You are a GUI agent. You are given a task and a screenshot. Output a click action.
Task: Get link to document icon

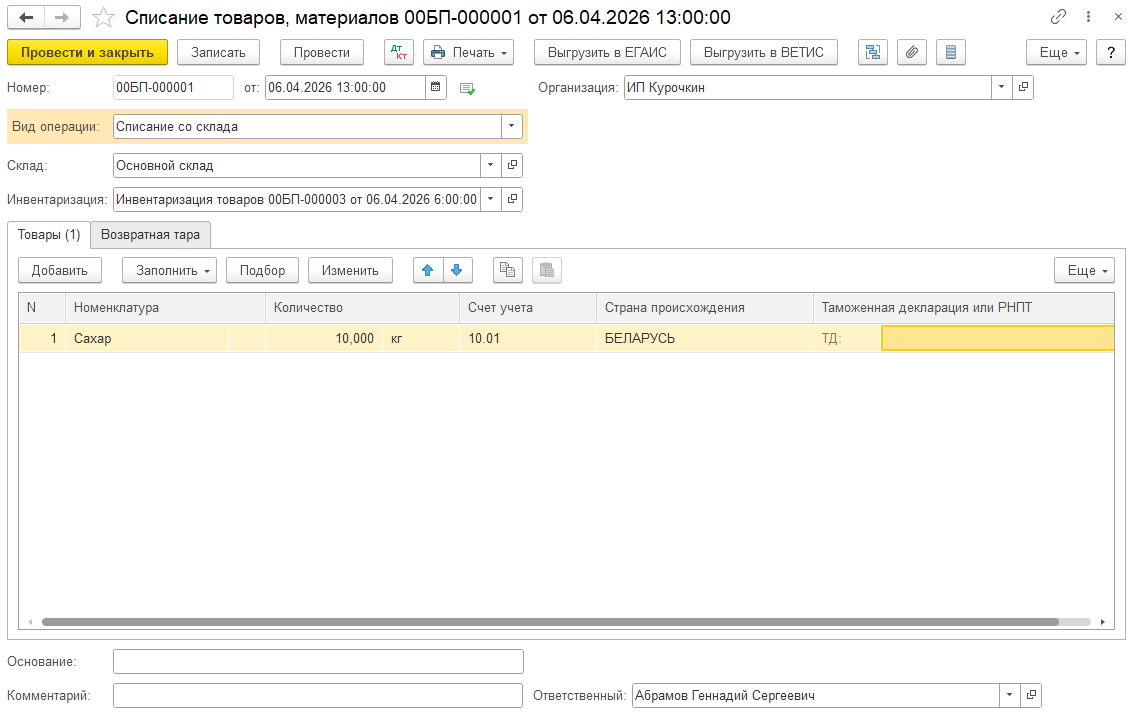tap(1058, 17)
